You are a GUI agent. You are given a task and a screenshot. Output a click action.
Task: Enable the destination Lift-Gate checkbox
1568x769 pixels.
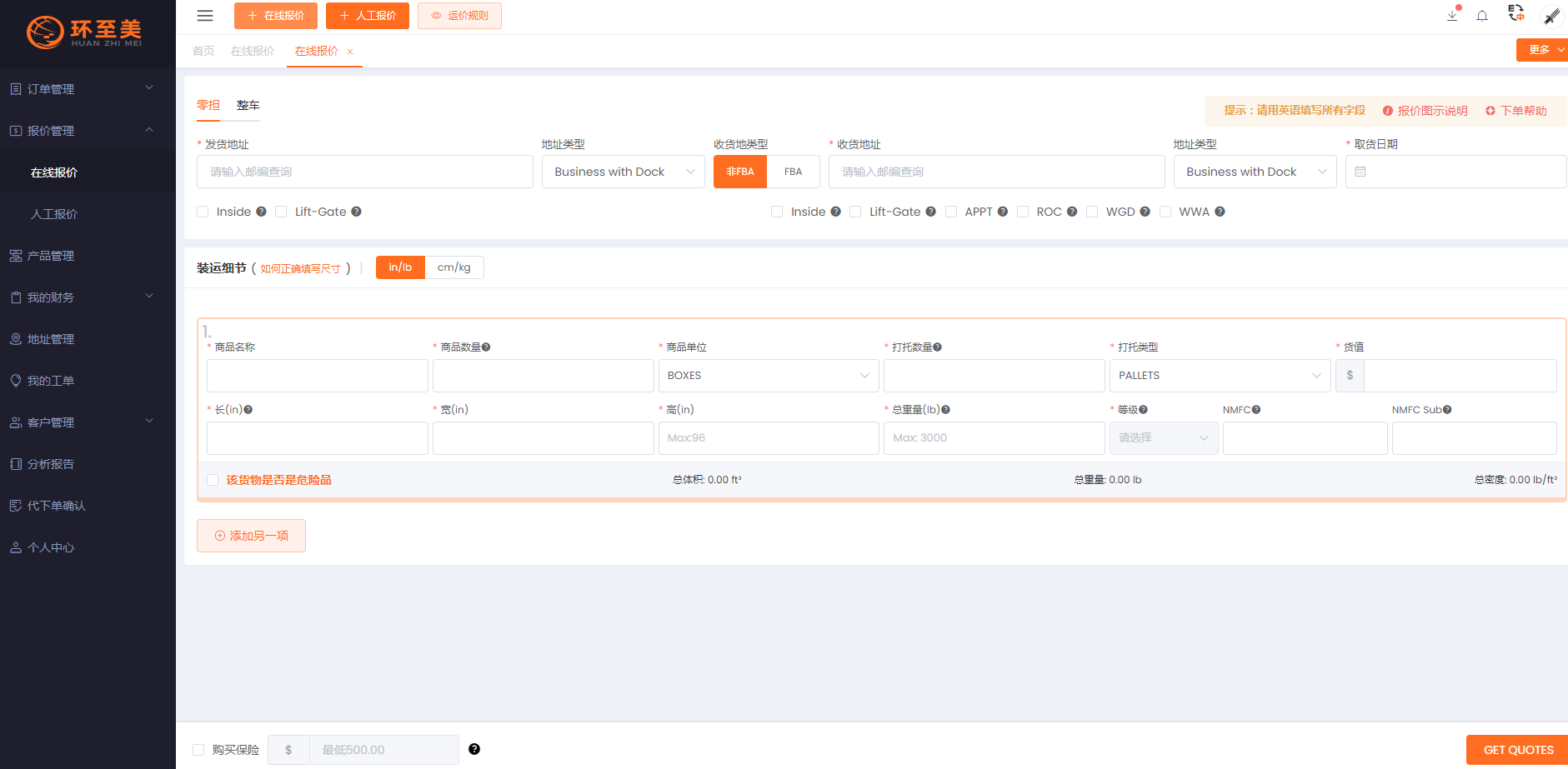(855, 212)
